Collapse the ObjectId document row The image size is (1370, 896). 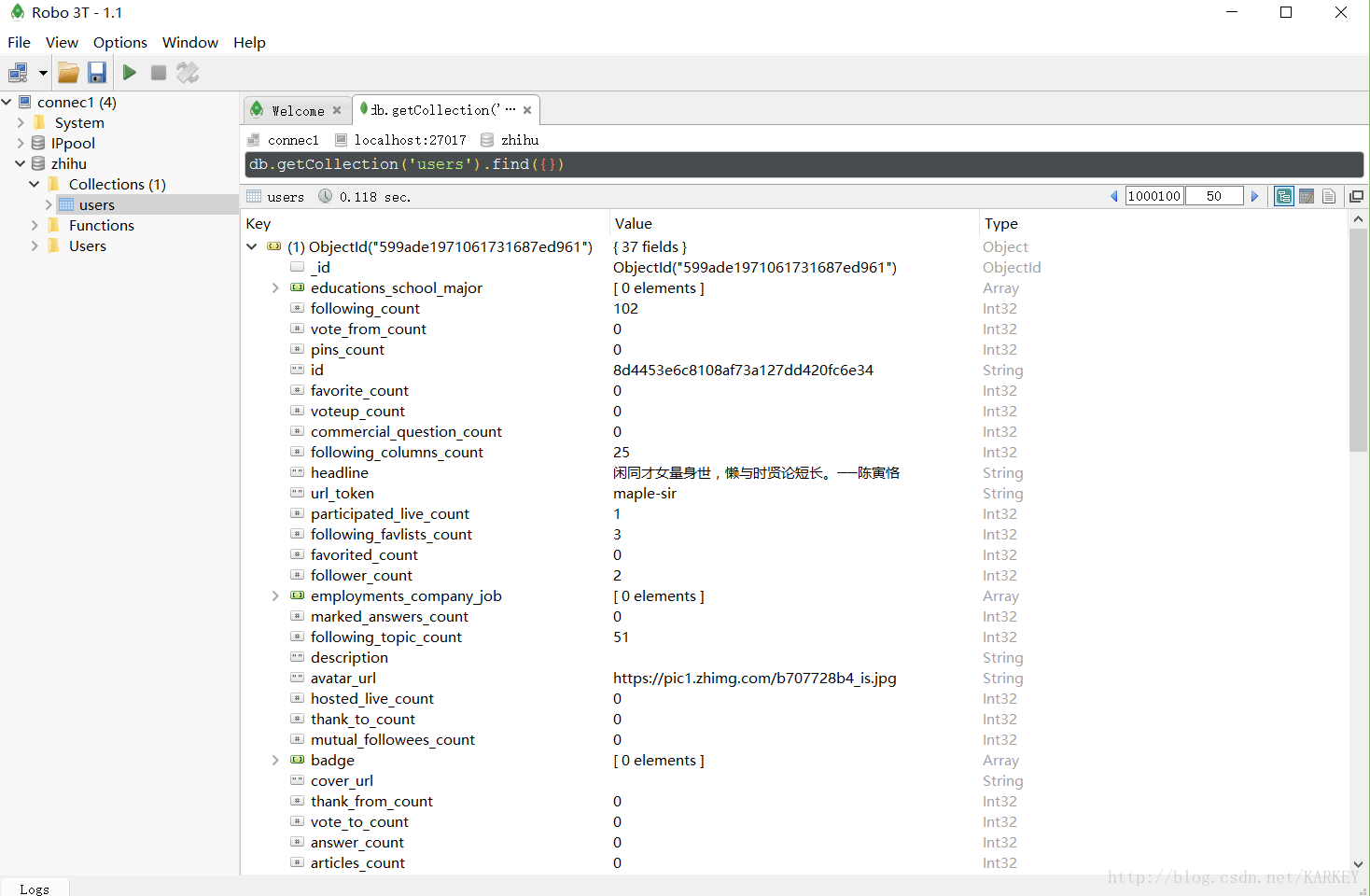pyautogui.click(x=251, y=246)
